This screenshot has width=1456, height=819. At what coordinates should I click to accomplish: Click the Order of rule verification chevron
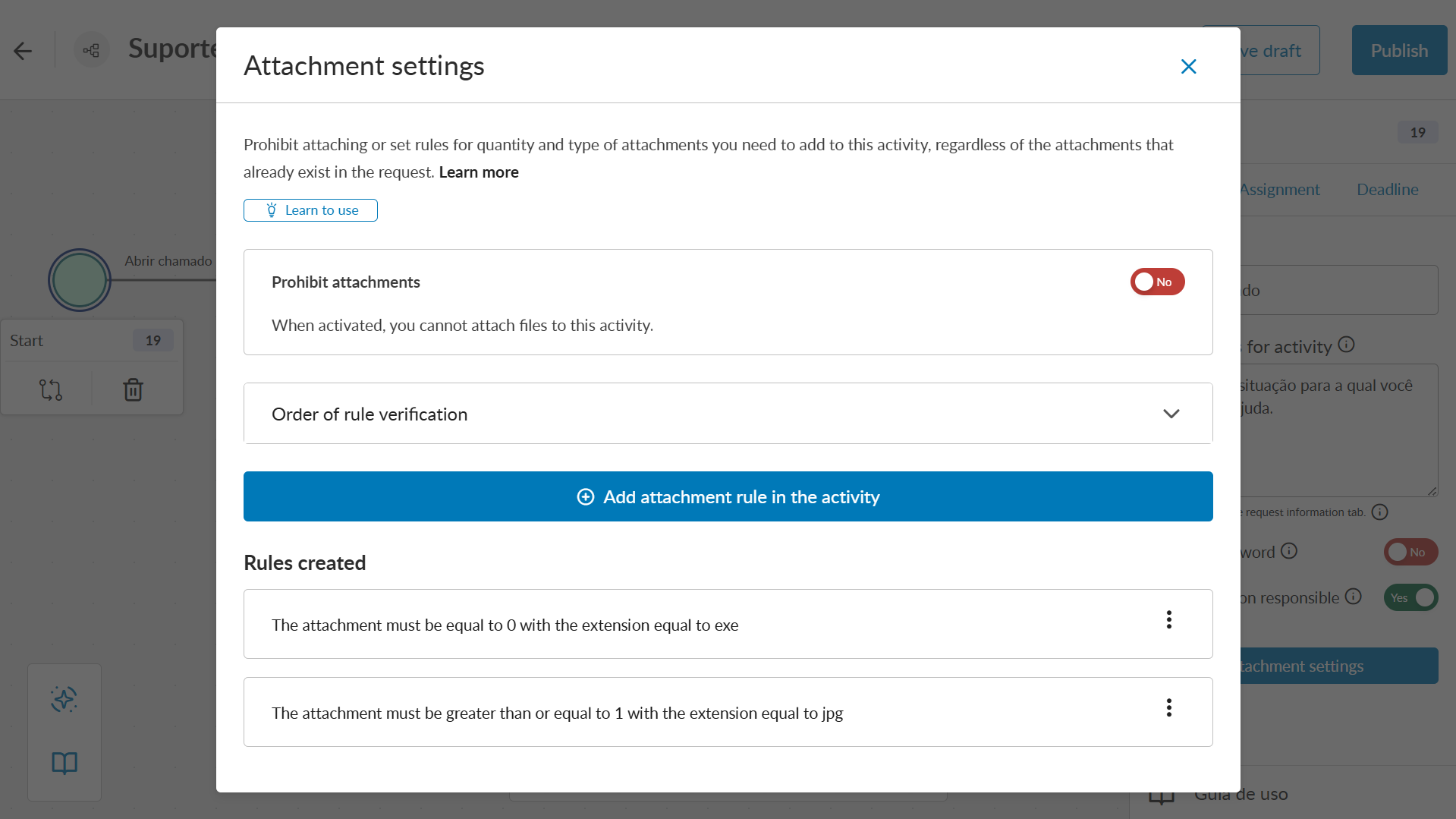(x=1171, y=414)
